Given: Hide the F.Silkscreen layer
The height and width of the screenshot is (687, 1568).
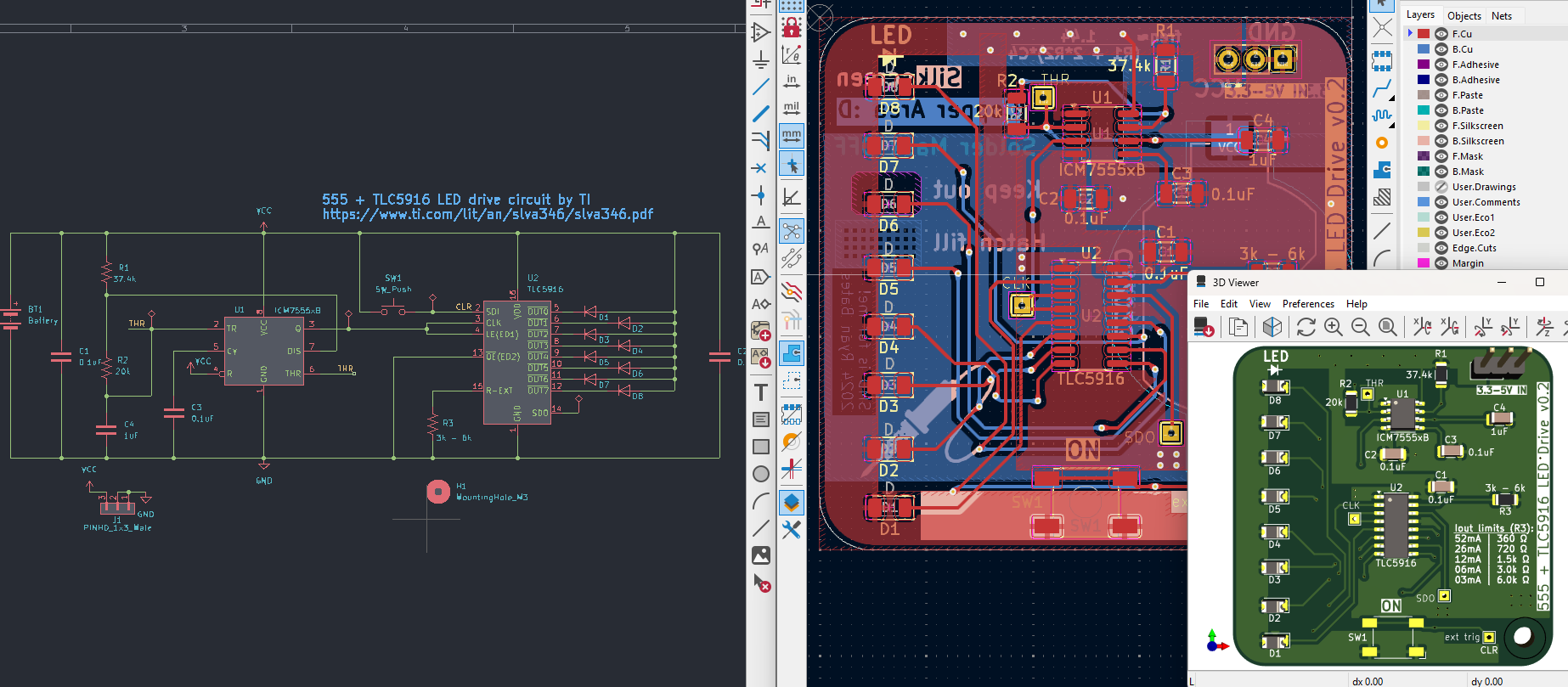Looking at the screenshot, I should (x=1441, y=126).
